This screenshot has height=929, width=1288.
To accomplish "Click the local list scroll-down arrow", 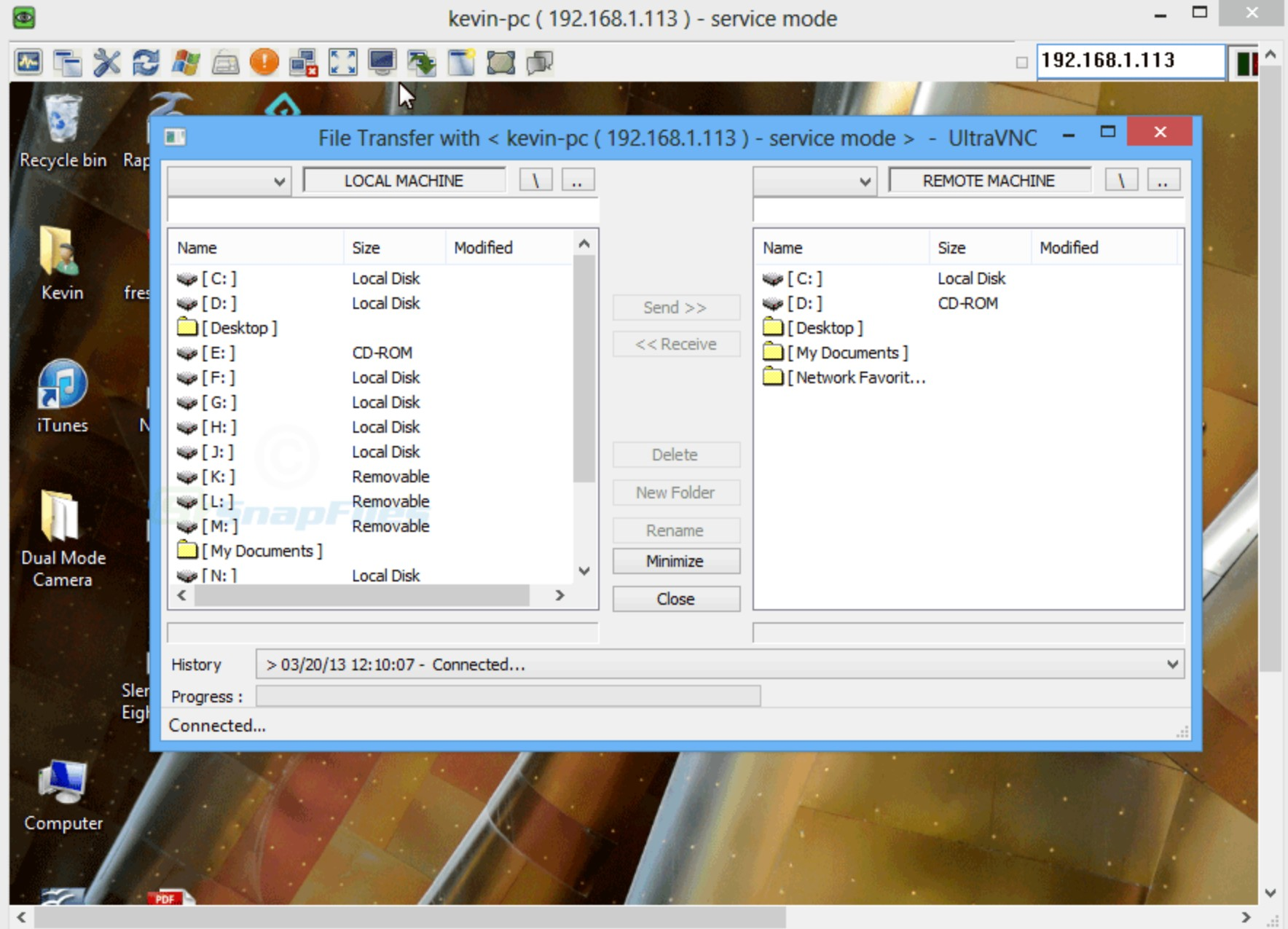I will 584,571.
